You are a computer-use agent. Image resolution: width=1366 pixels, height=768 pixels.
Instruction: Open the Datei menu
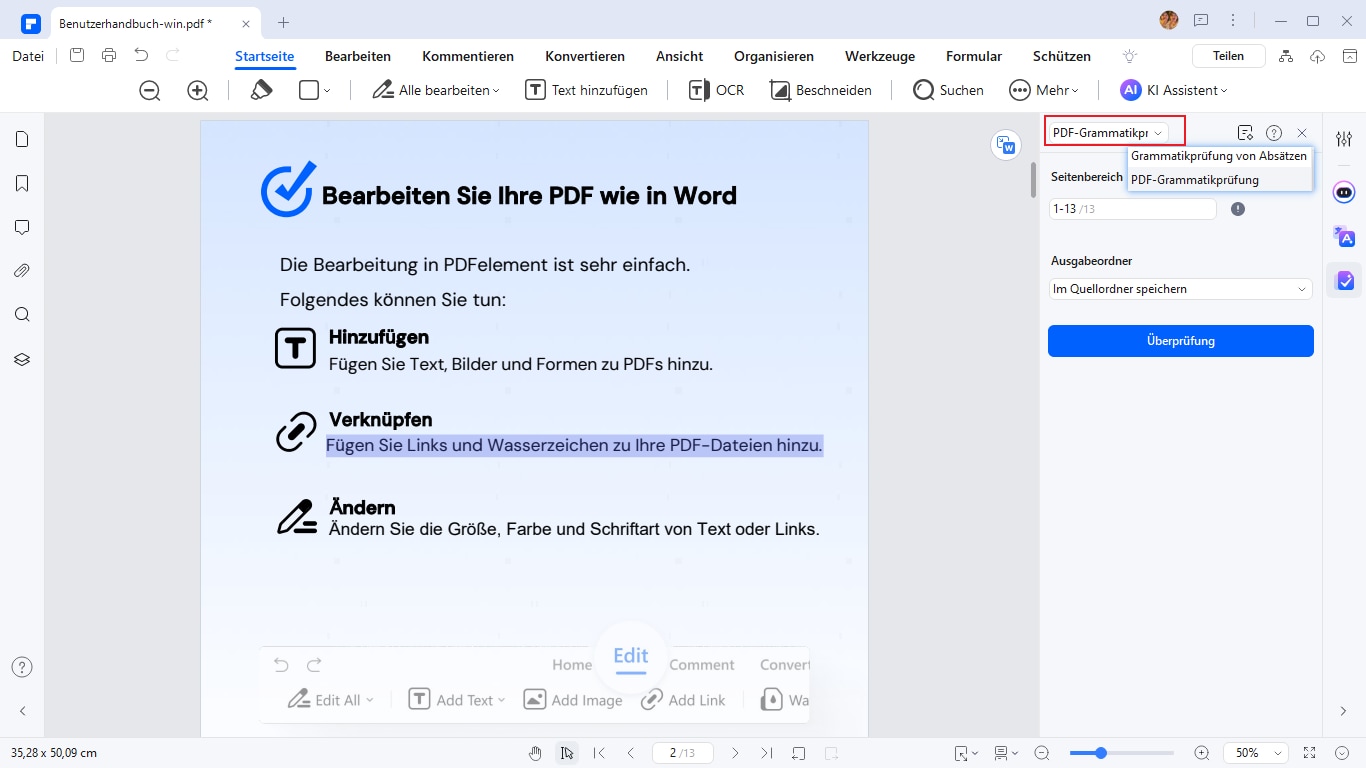[28, 56]
